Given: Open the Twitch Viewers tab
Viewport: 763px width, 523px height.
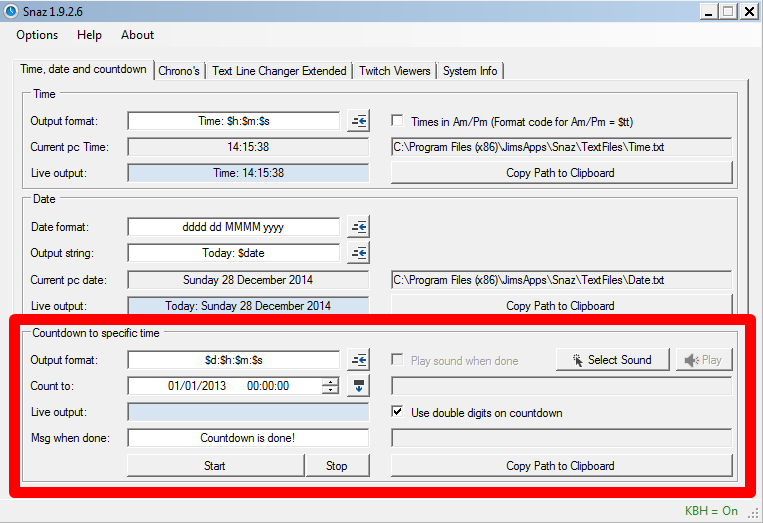Looking at the screenshot, I should click(x=395, y=71).
